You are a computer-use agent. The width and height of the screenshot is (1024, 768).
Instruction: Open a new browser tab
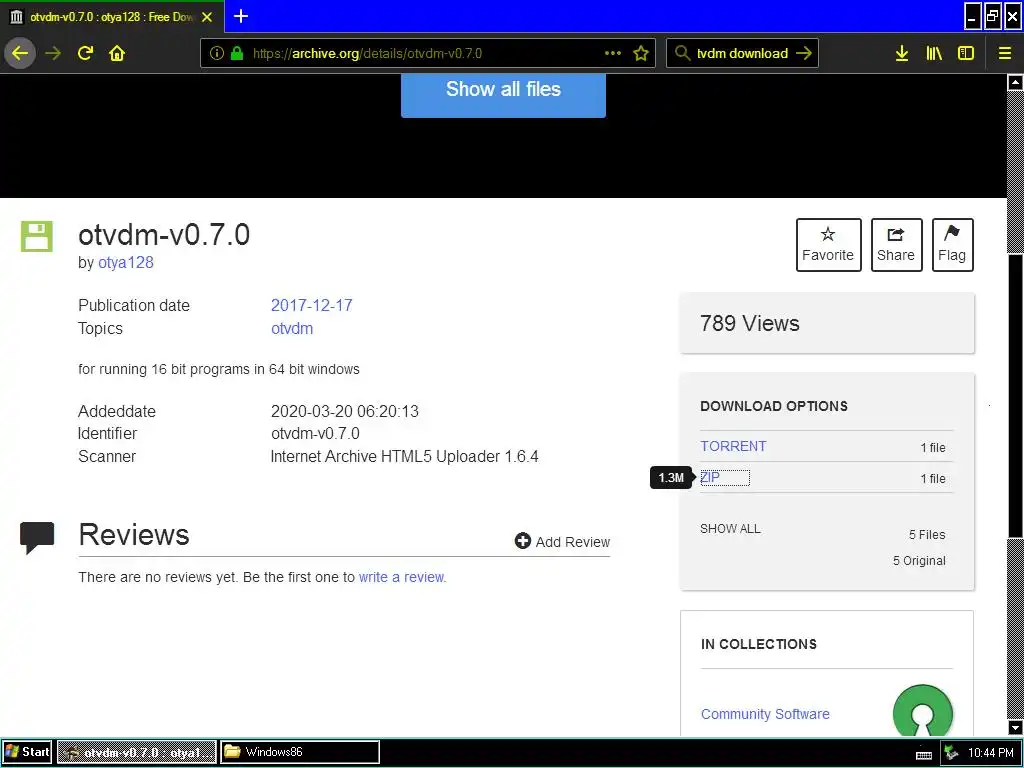click(x=241, y=16)
